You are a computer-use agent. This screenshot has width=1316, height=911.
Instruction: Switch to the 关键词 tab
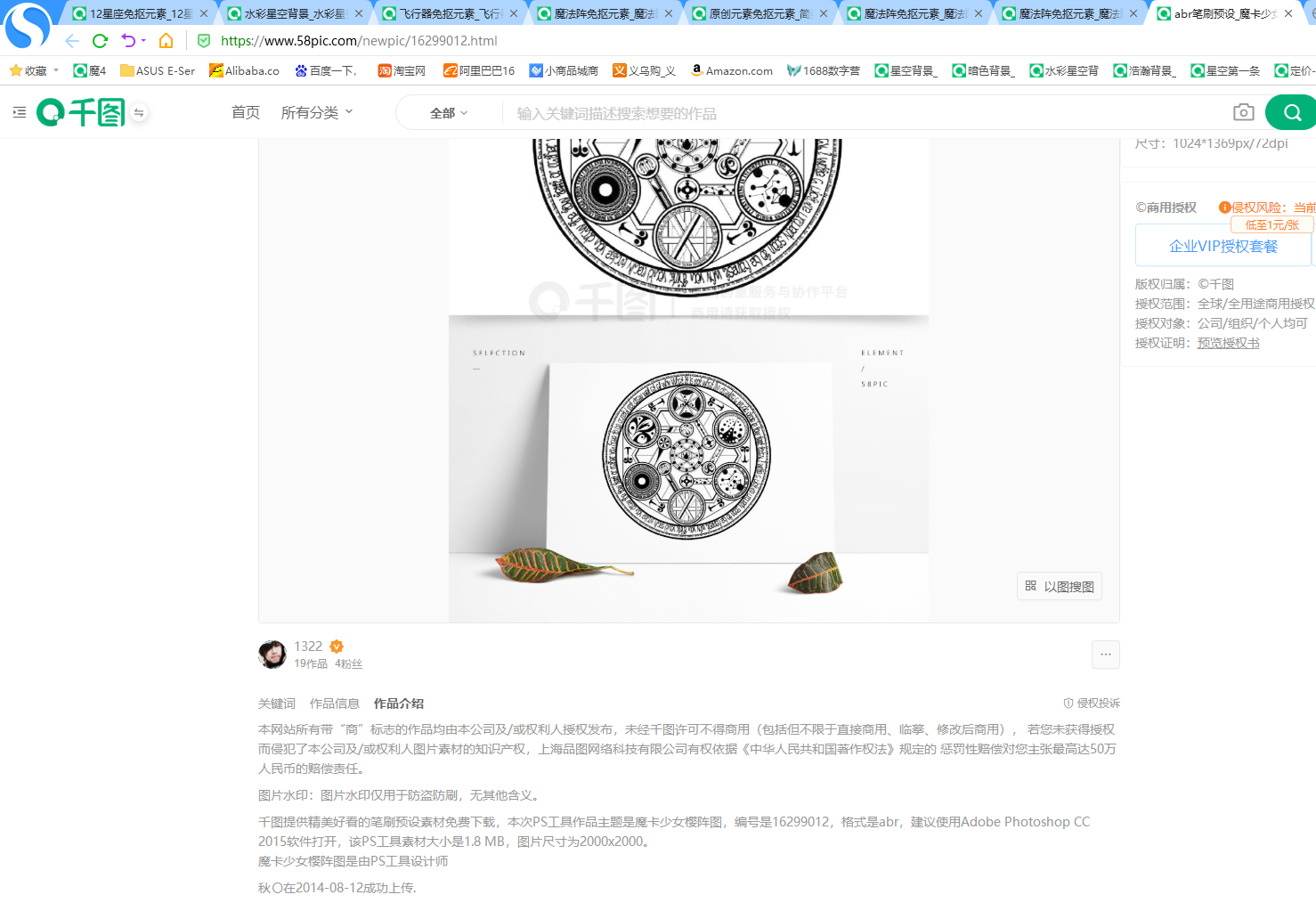pyautogui.click(x=277, y=704)
